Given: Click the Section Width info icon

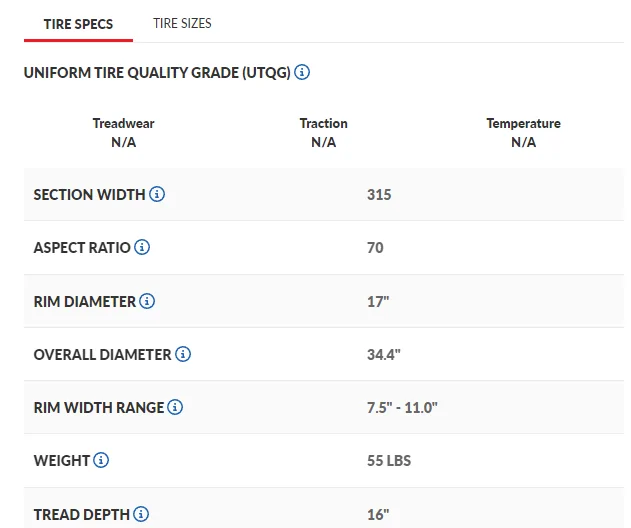Looking at the screenshot, I should click(157, 194).
